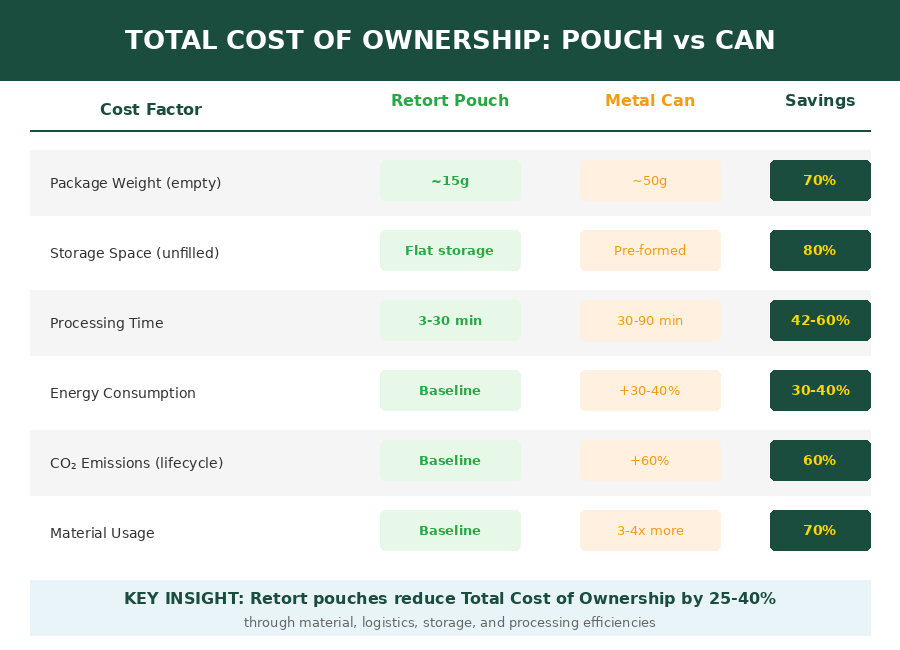Select the ~50g metal can weight badge
The height and width of the screenshot is (650, 900).
(650, 181)
